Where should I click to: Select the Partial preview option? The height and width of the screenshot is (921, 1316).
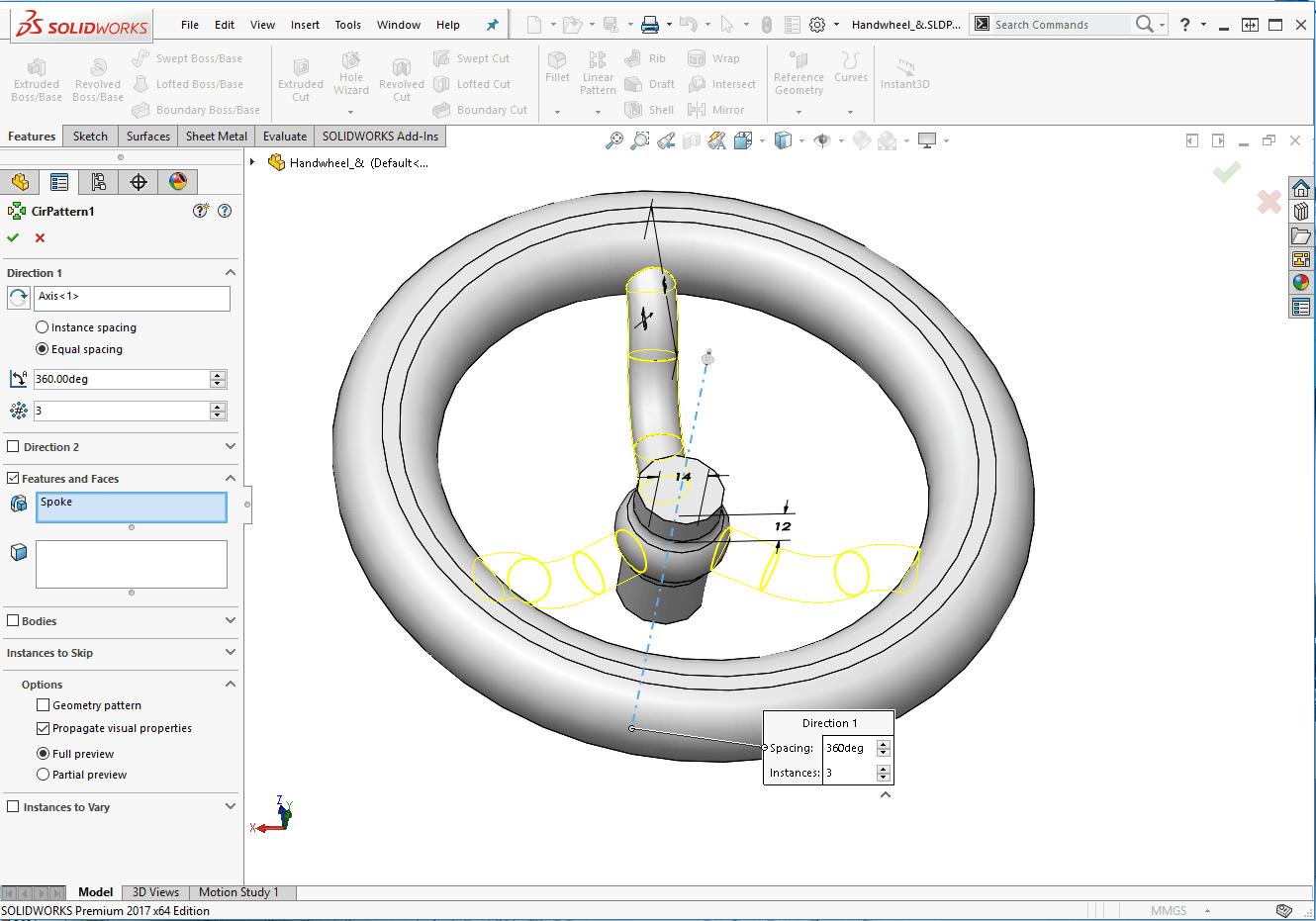point(44,775)
